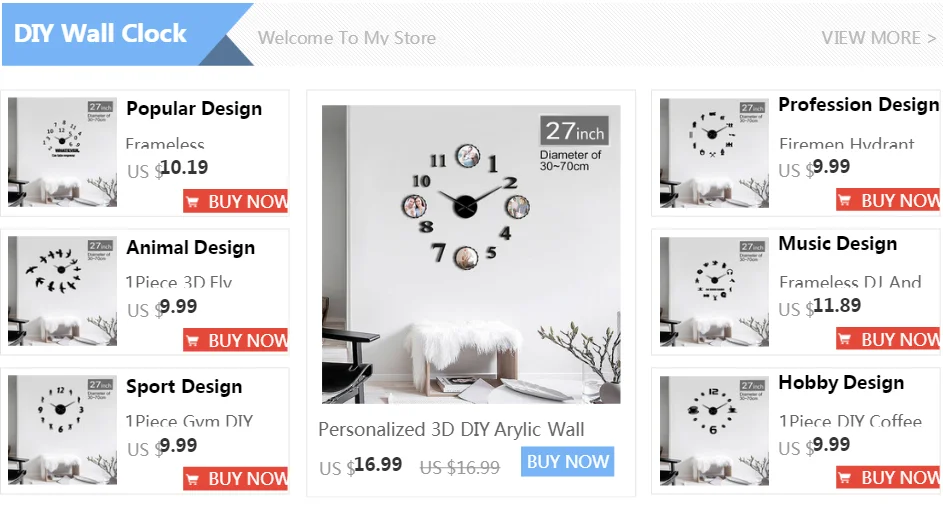Select the Hobby Design clock thumbnail
Screen dimensions: 943x518
pyautogui.click(x=714, y=431)
